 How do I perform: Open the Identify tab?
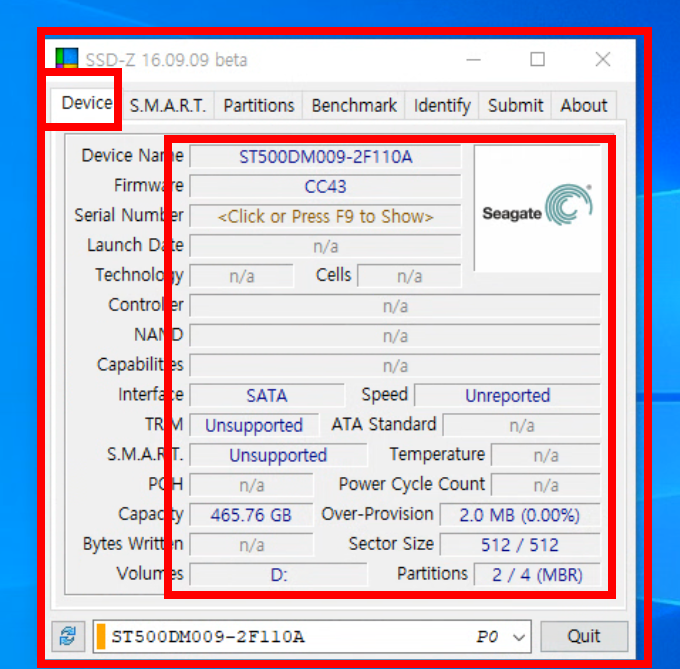point(442,105)
